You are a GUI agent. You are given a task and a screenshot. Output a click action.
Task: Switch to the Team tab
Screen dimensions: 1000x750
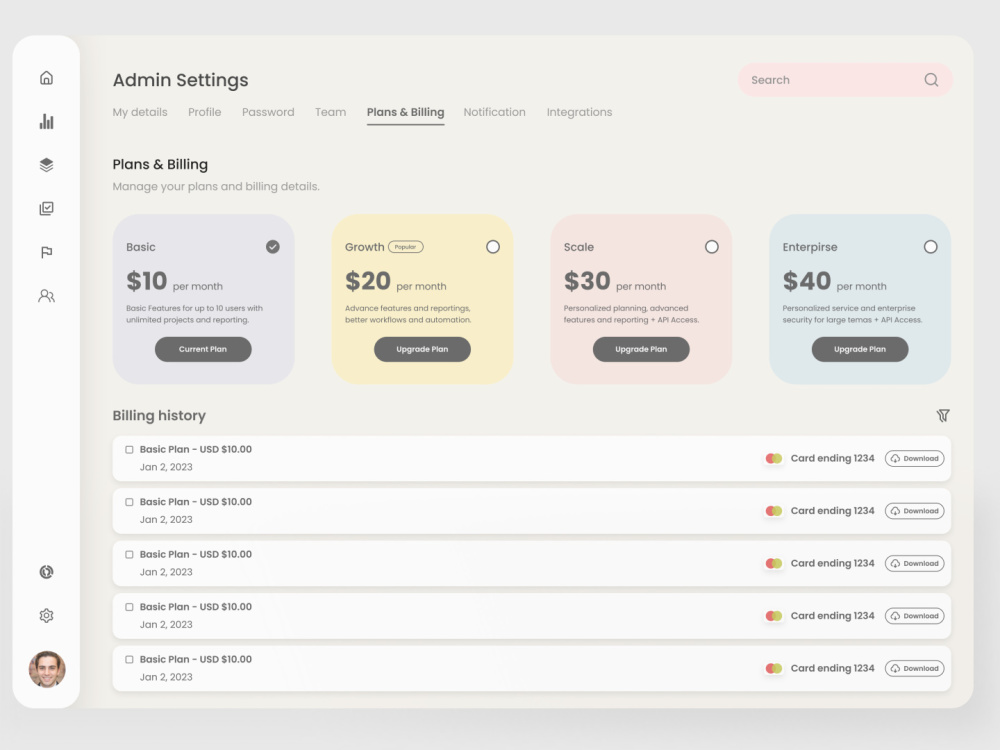pos(330,112)
